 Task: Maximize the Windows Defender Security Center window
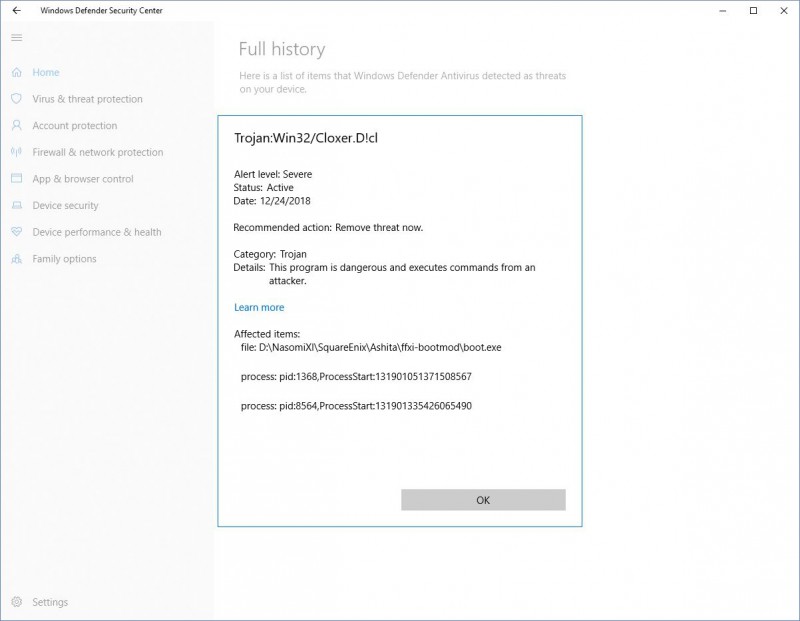coord(754,11)
